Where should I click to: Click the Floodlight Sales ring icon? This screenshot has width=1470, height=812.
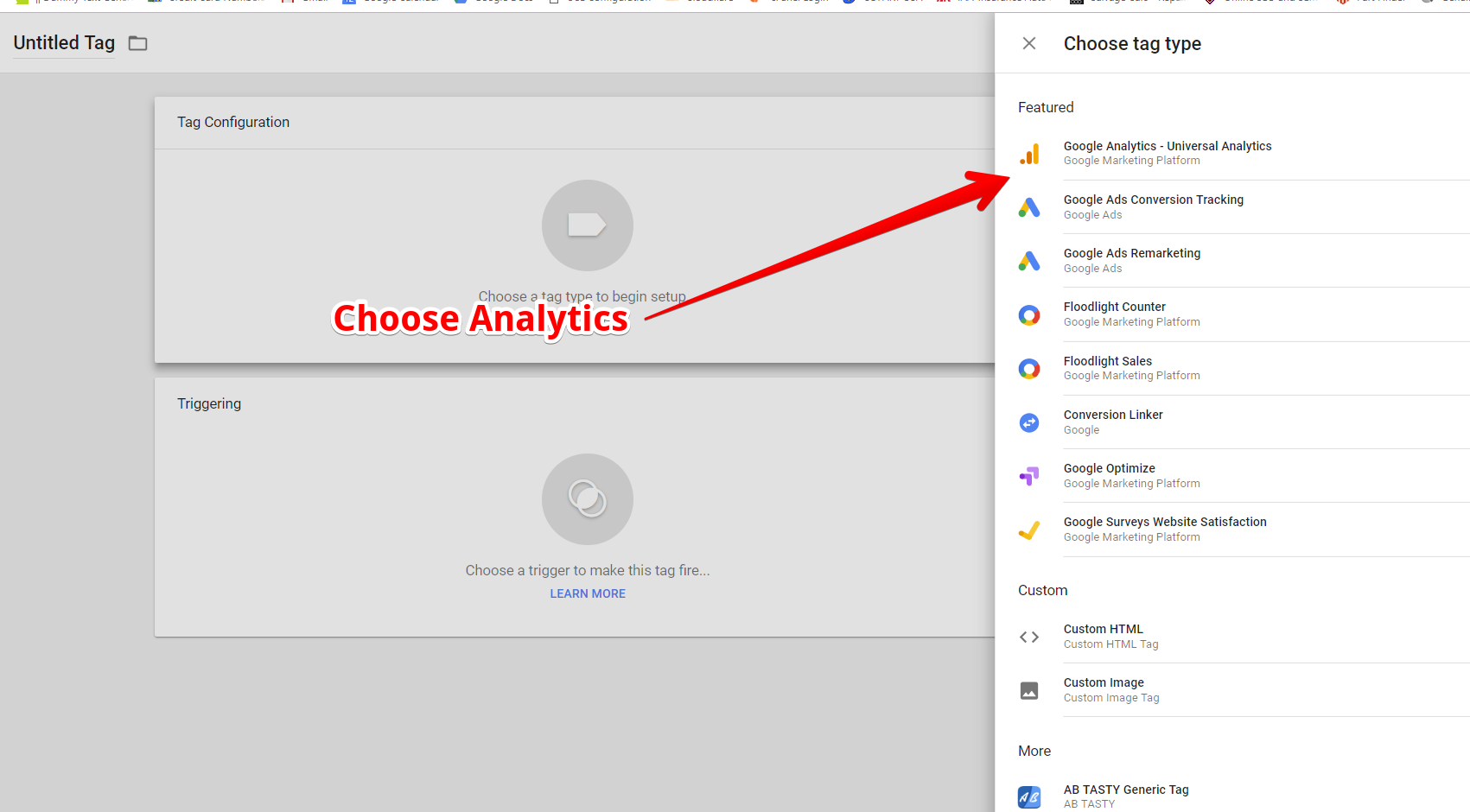[x=1029, y=369]
